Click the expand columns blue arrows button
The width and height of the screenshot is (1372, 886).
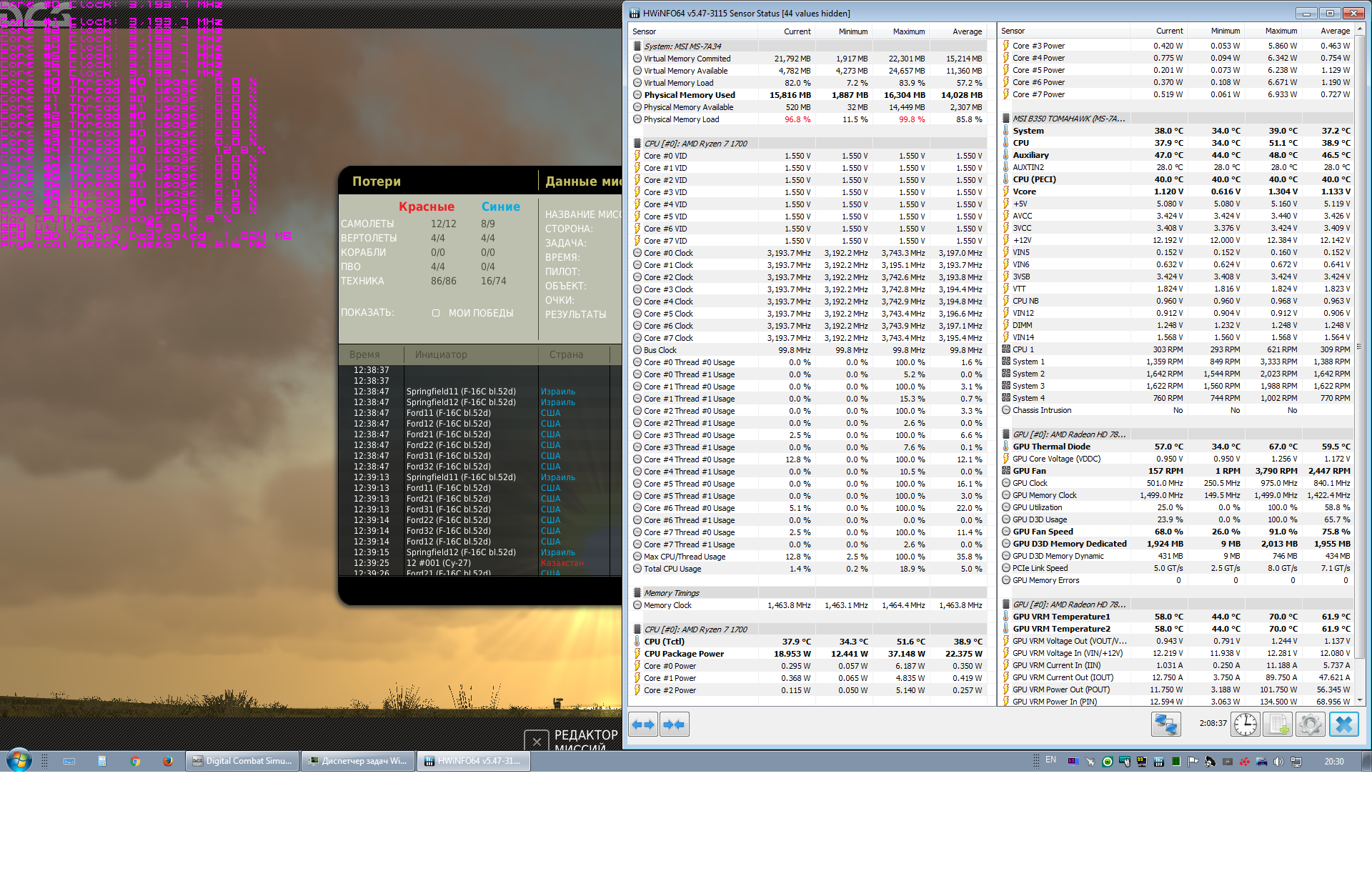[x=643, y=725]
